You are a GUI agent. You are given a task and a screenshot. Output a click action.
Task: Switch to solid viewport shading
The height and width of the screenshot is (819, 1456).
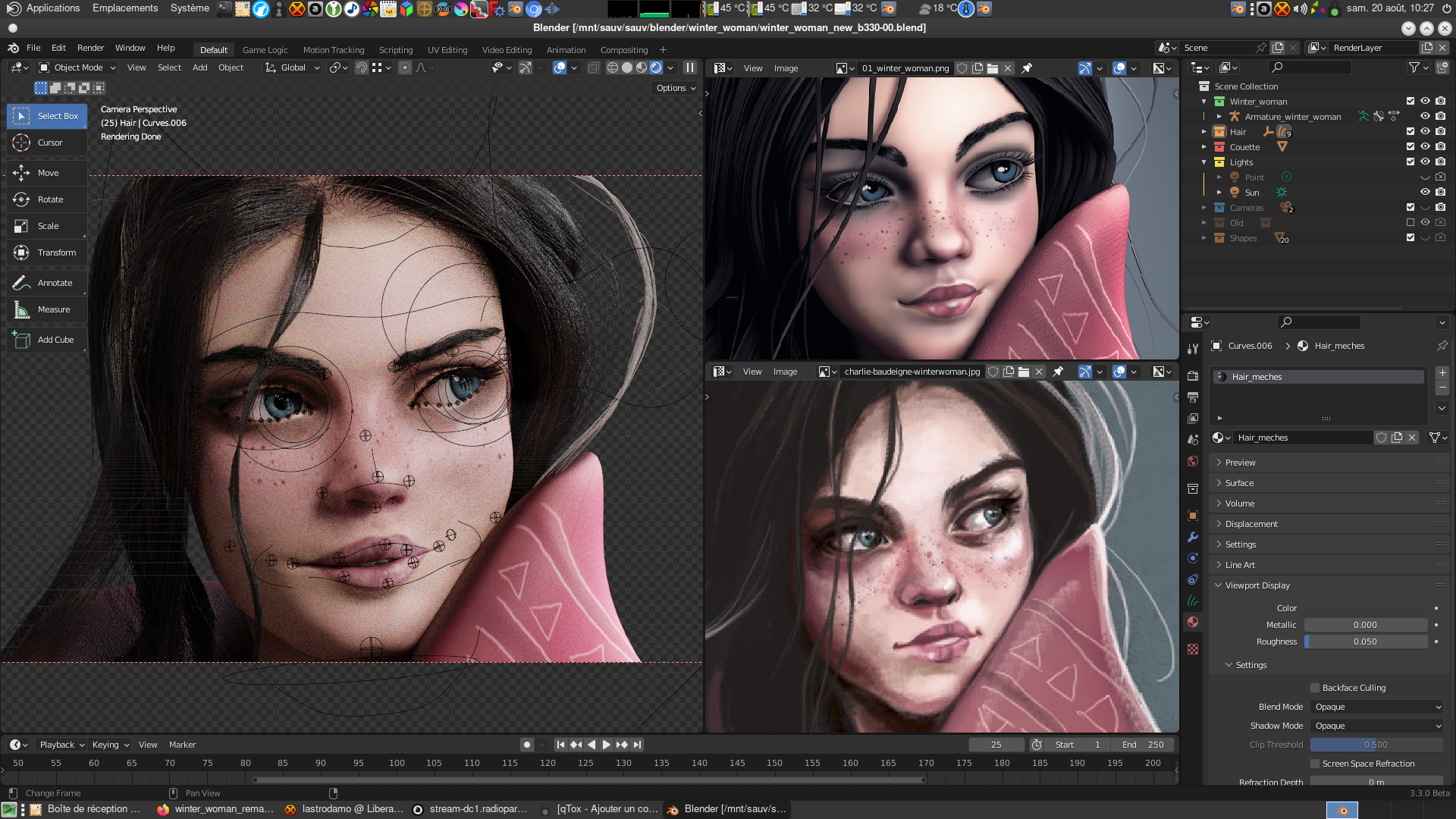tap(627, 67)
